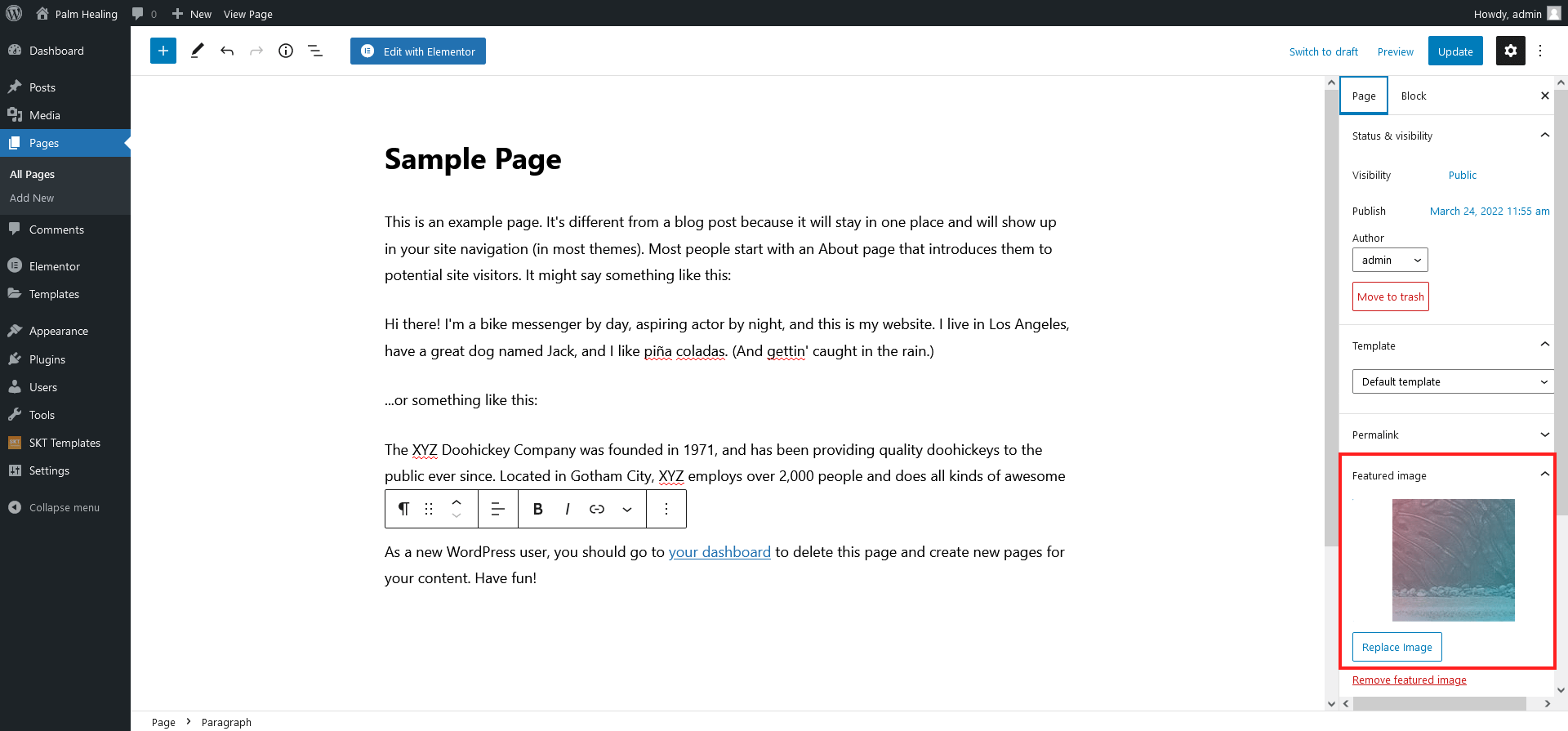The image size is (1568, 731).
Task: Move the paragraph block down
Action: click(x=457, y=516)
